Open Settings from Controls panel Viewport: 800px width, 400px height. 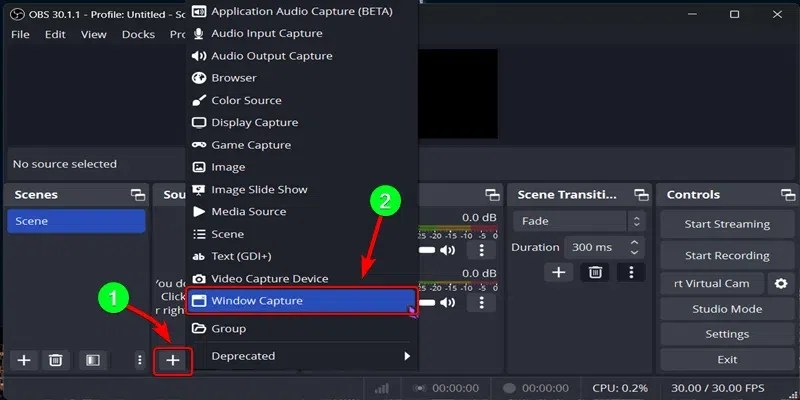coord(727,334)
